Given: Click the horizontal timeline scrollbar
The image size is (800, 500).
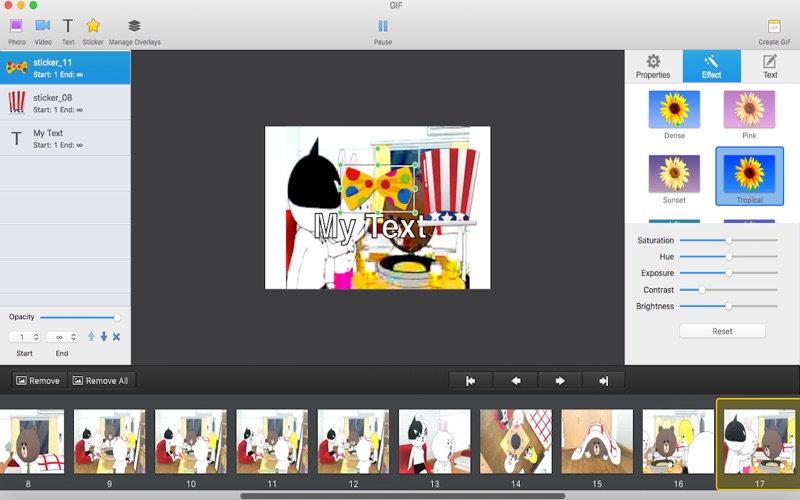Looking at the screenshot, I should click(402, 496).
